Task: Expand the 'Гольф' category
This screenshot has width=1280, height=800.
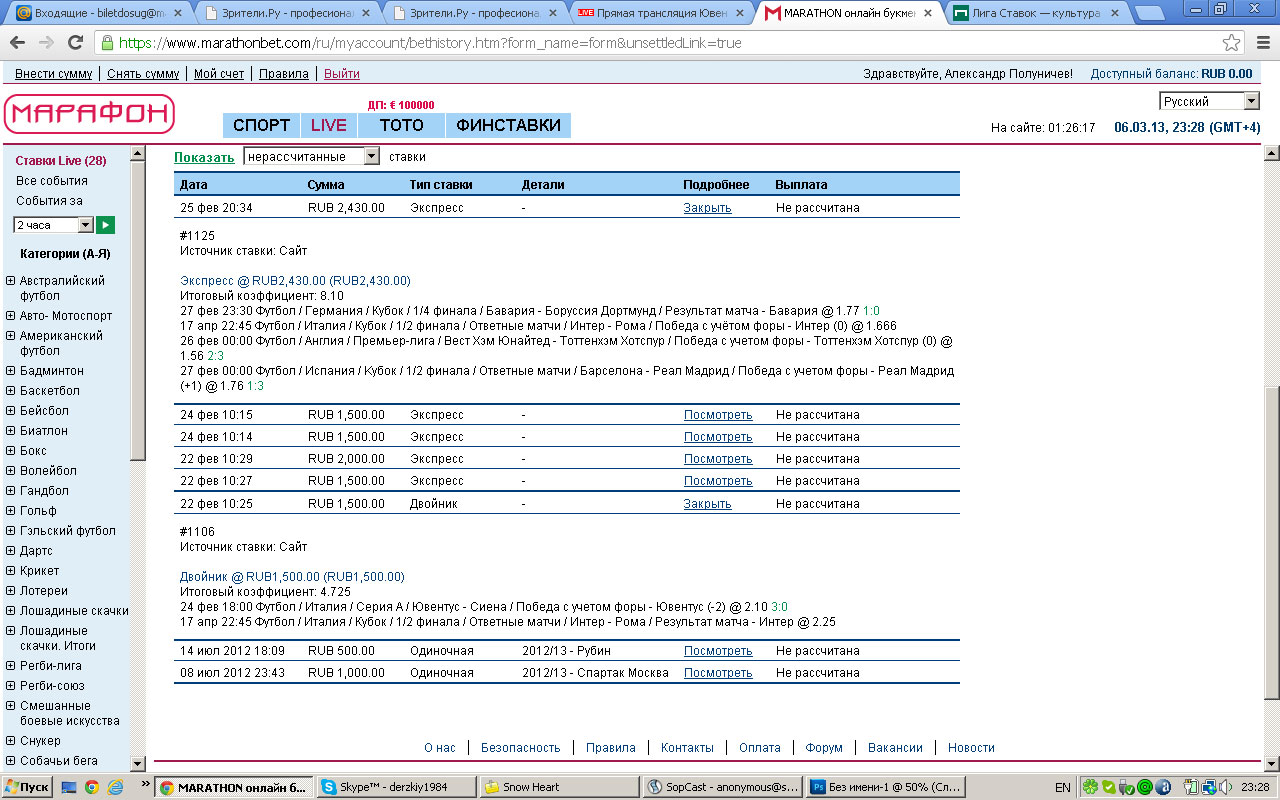Action: click(x=11, y=511)
